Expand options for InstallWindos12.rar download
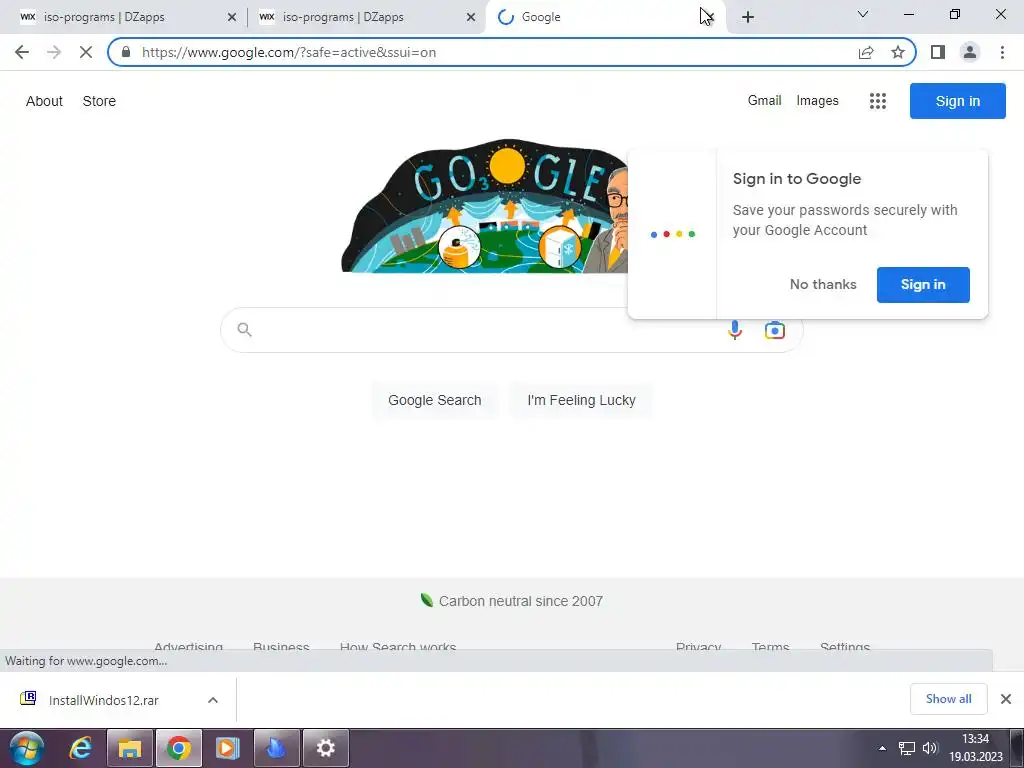Screen dimensions: 1024x768 point(212,700)
